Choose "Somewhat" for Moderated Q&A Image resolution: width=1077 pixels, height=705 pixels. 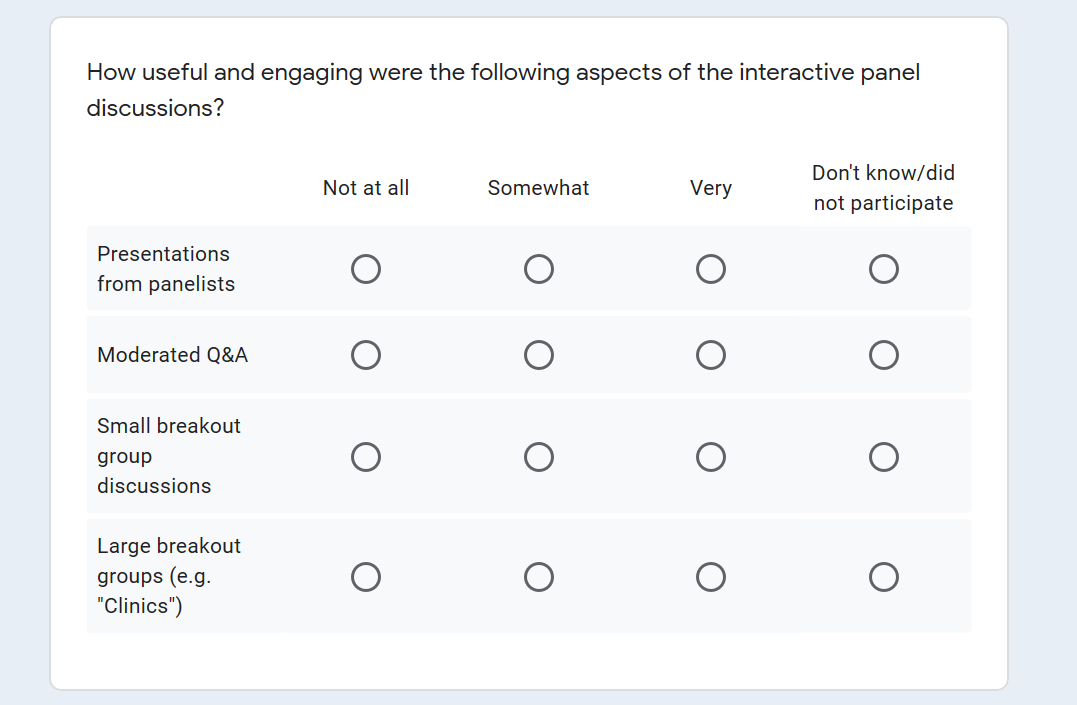[x=539, y=355]
